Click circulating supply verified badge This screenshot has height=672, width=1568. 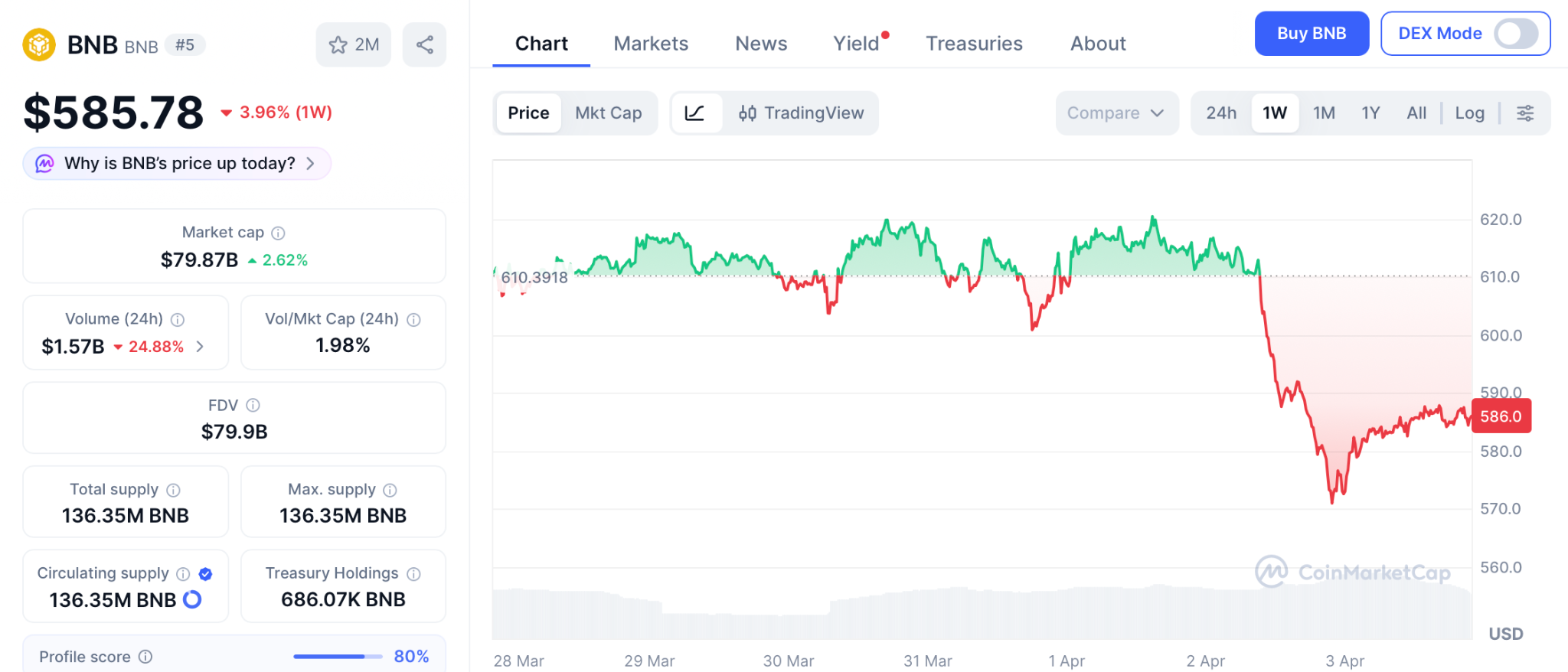point(205,574)
